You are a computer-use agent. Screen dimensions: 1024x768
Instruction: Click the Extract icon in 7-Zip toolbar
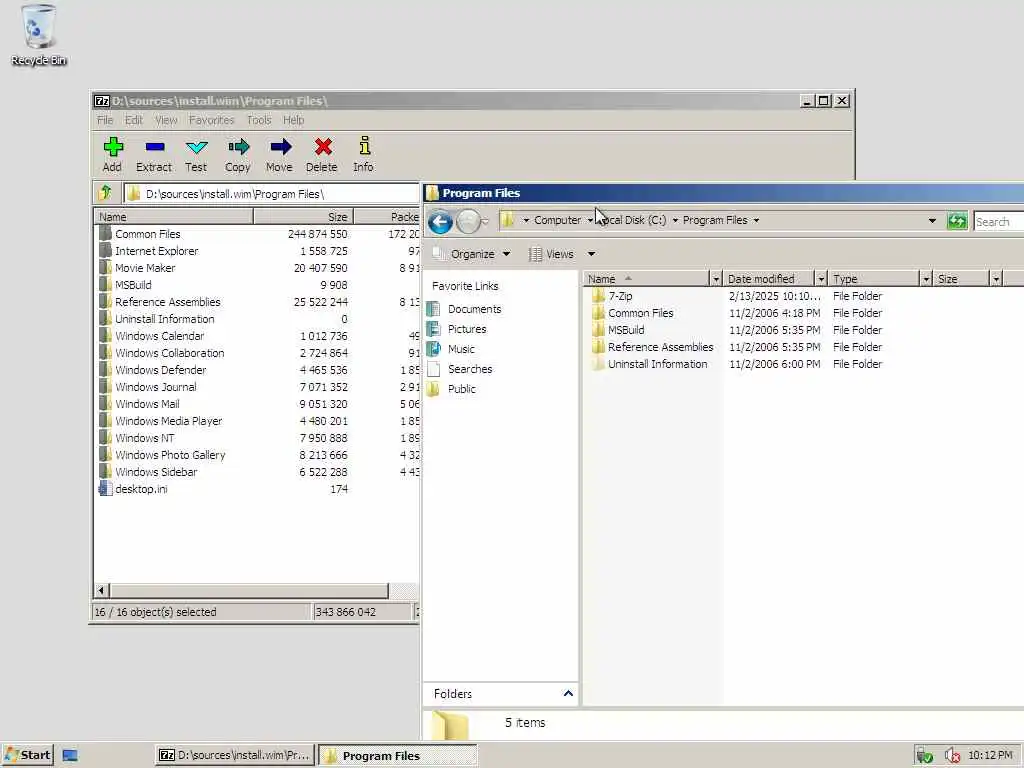154,147
